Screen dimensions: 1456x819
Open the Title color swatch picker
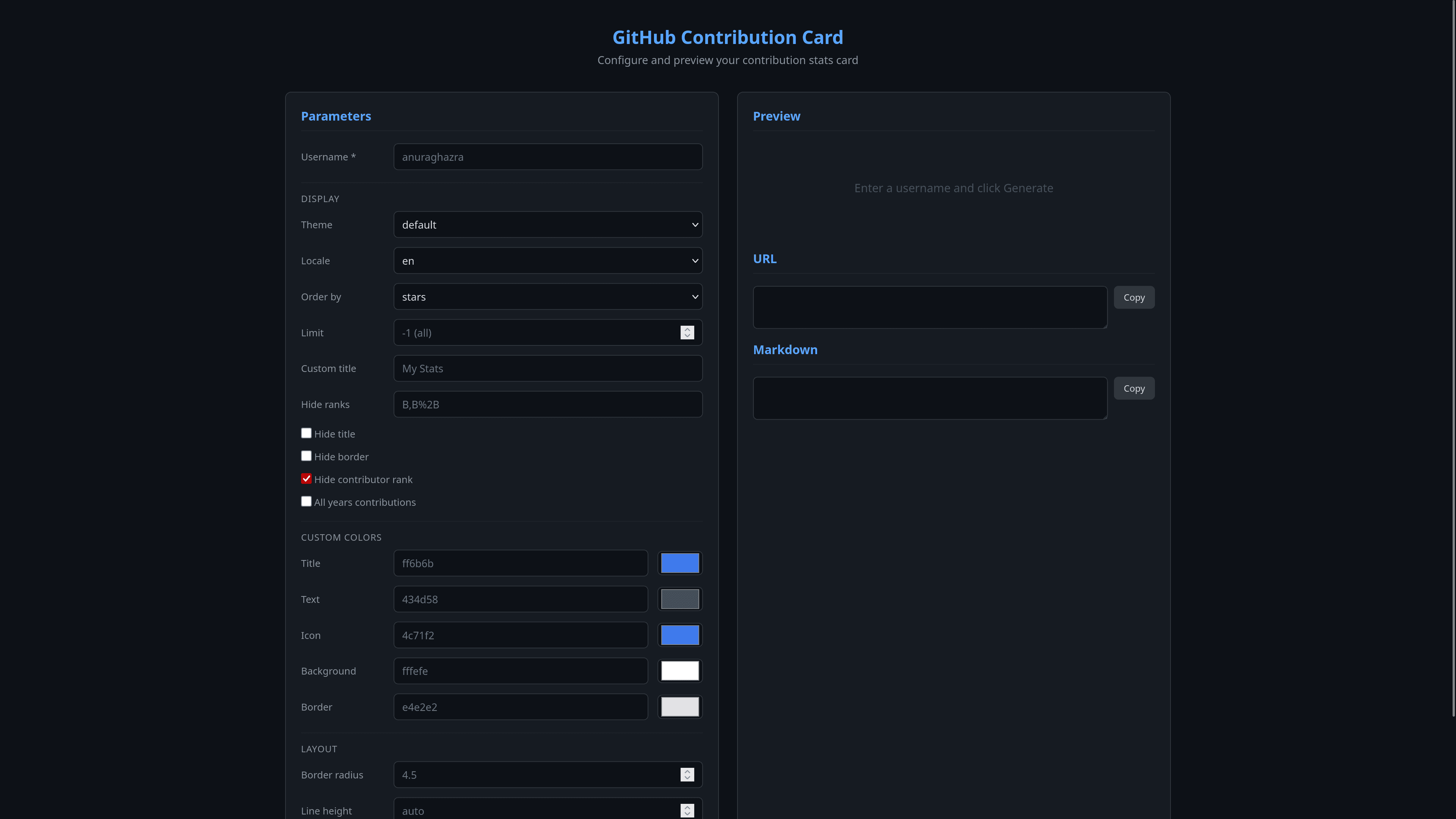pyautogui.click(x=680, y=563)
